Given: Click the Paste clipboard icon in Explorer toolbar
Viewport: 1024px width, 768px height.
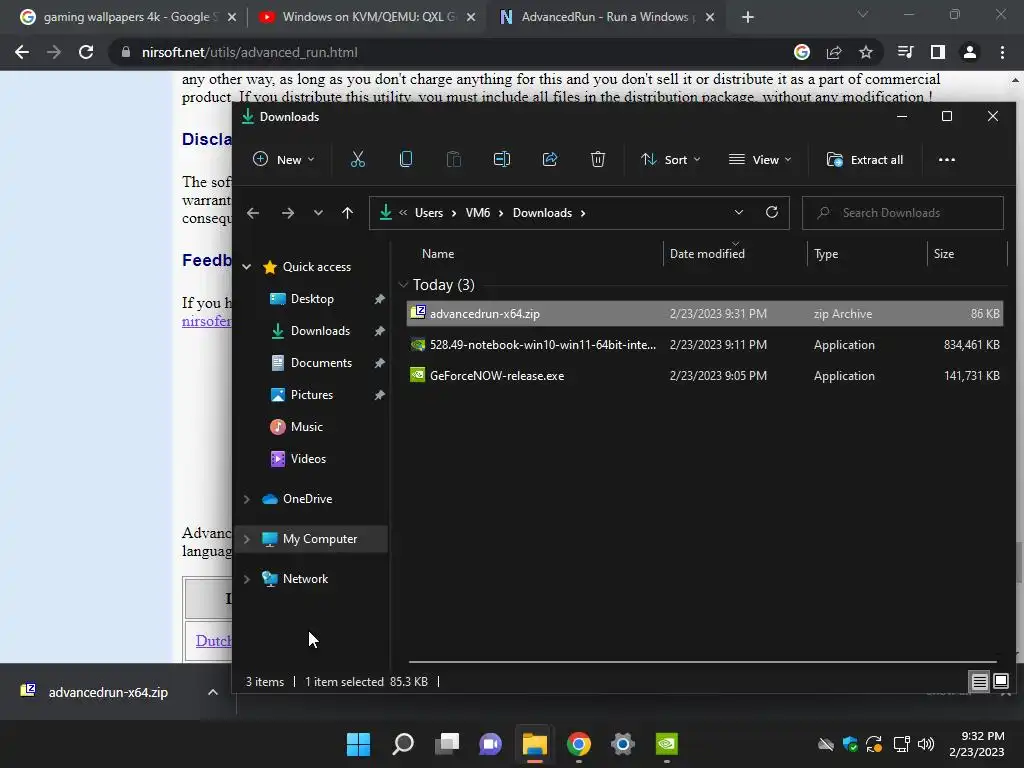Looking at the screenshot, I should coord(453,159).
